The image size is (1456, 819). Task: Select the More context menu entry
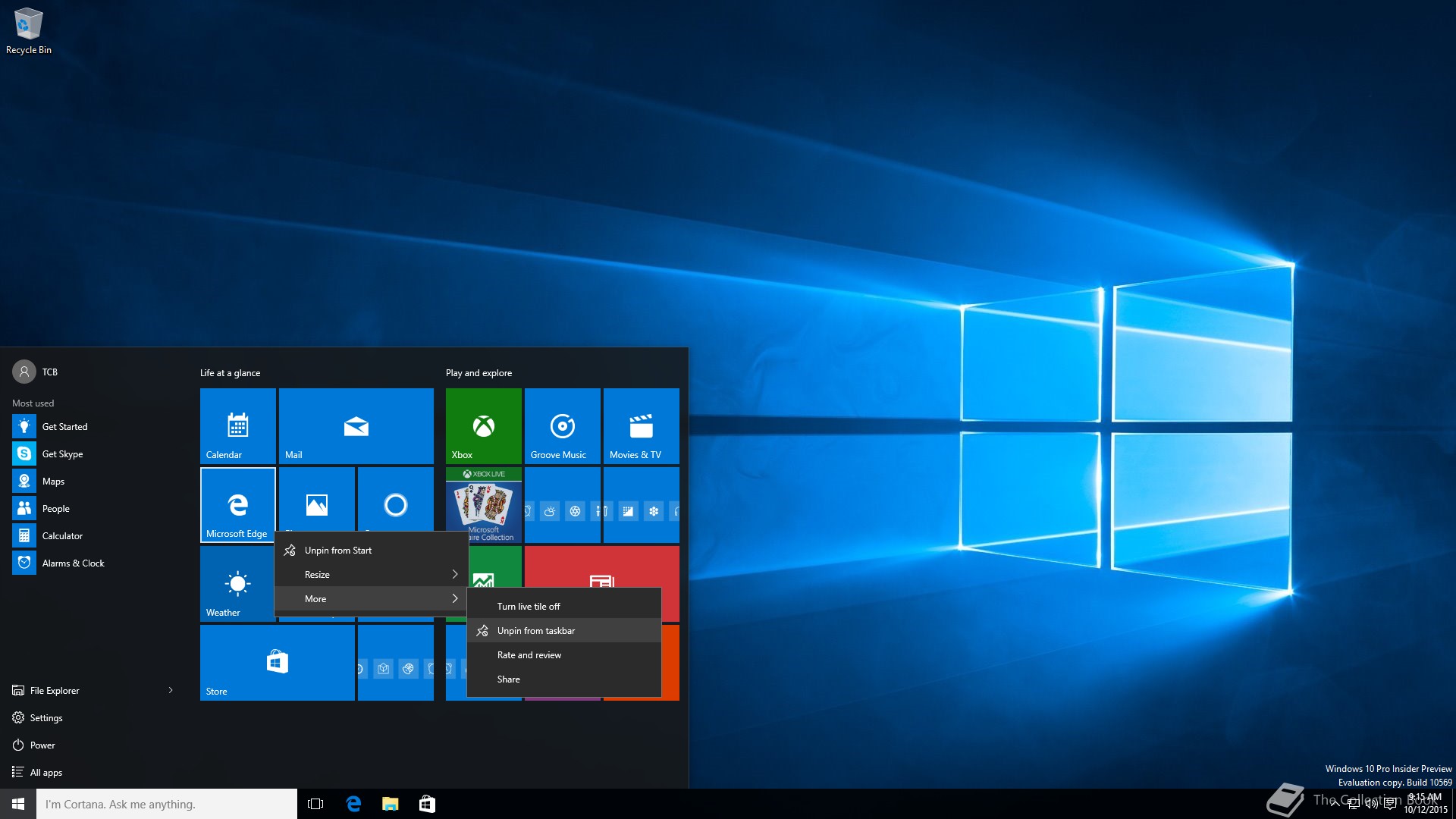click(x=372, y=599)
